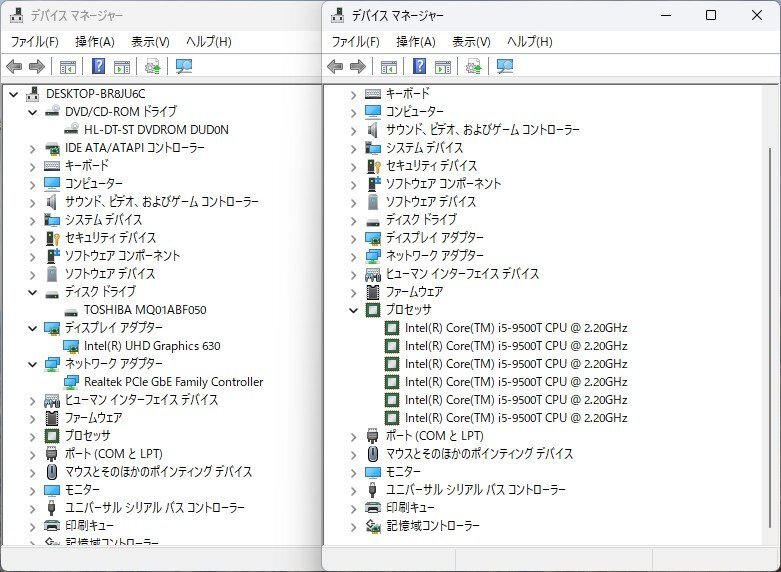Click Show/hide console tree icon in right window
This screenshot has height=572, width=781.
coord(389,66)
